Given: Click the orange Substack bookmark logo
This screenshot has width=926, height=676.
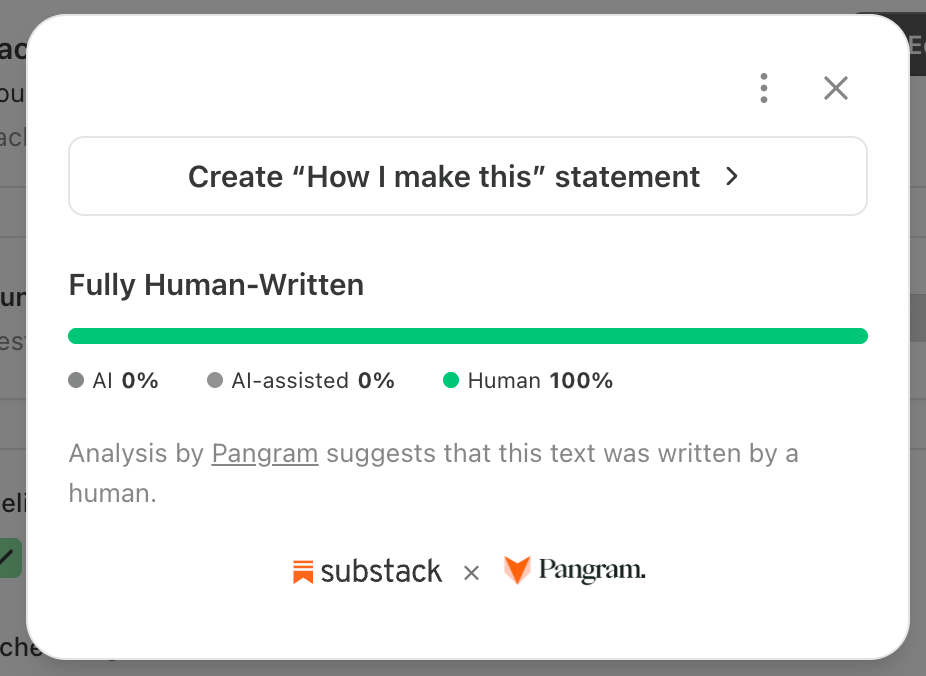Looking at the screenshot, I should coord(303,572).
